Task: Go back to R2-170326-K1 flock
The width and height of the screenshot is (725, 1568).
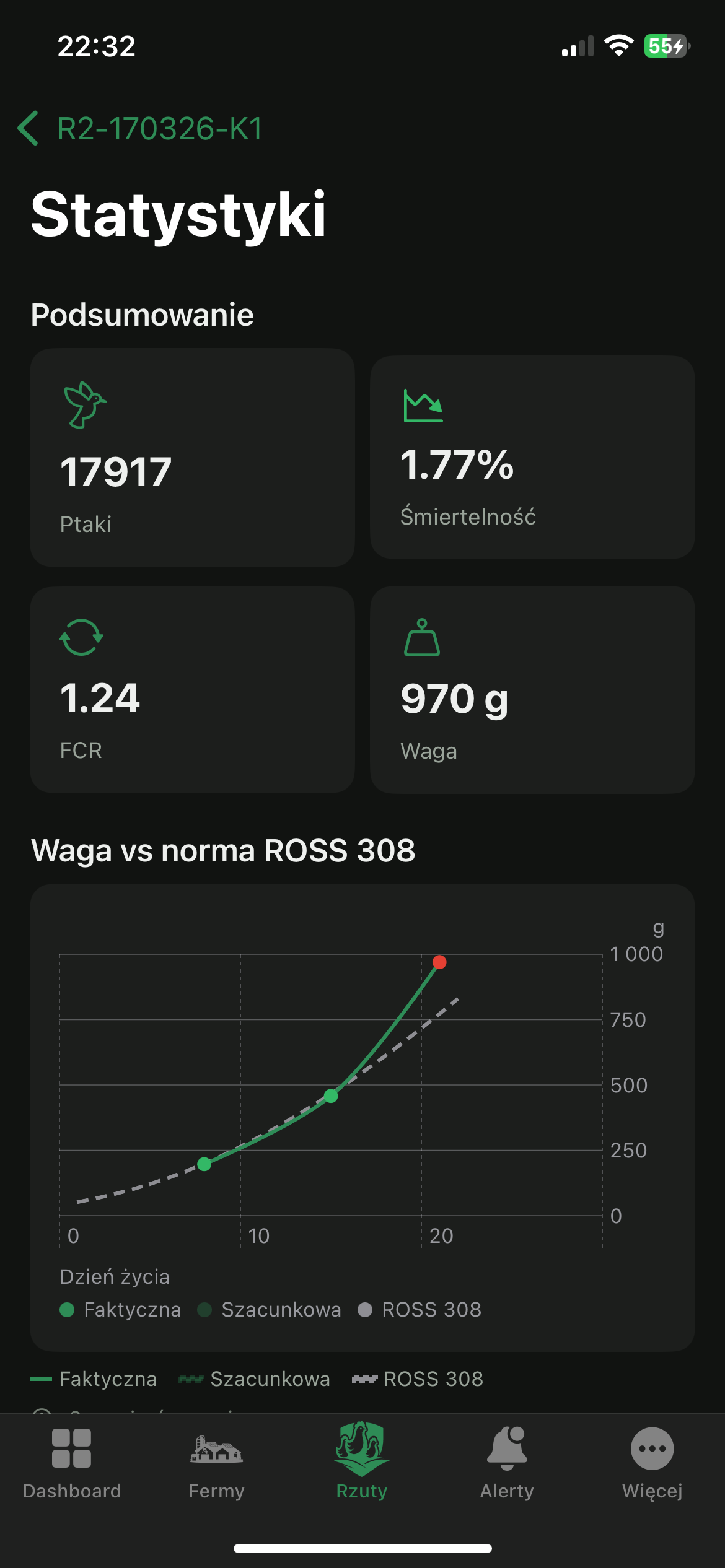Action: pyautogui.click(x=159, y=129)
